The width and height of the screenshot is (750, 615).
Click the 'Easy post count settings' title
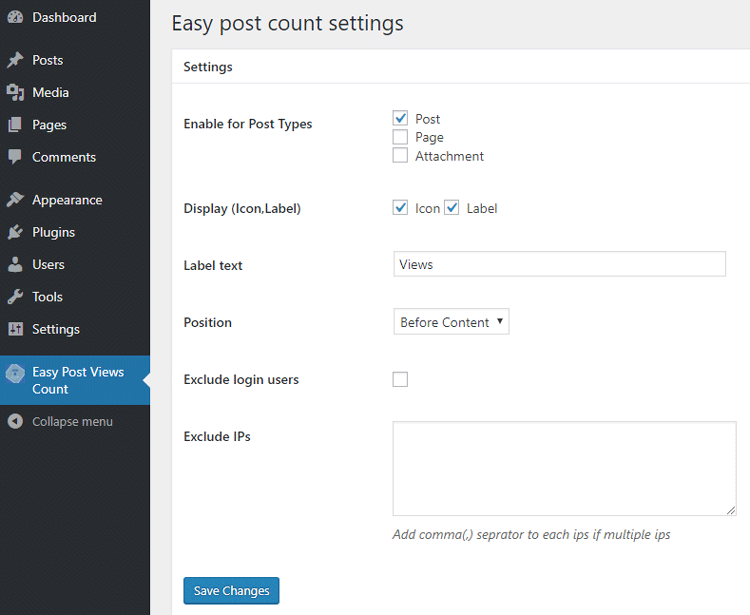click(x=287, y=23)
